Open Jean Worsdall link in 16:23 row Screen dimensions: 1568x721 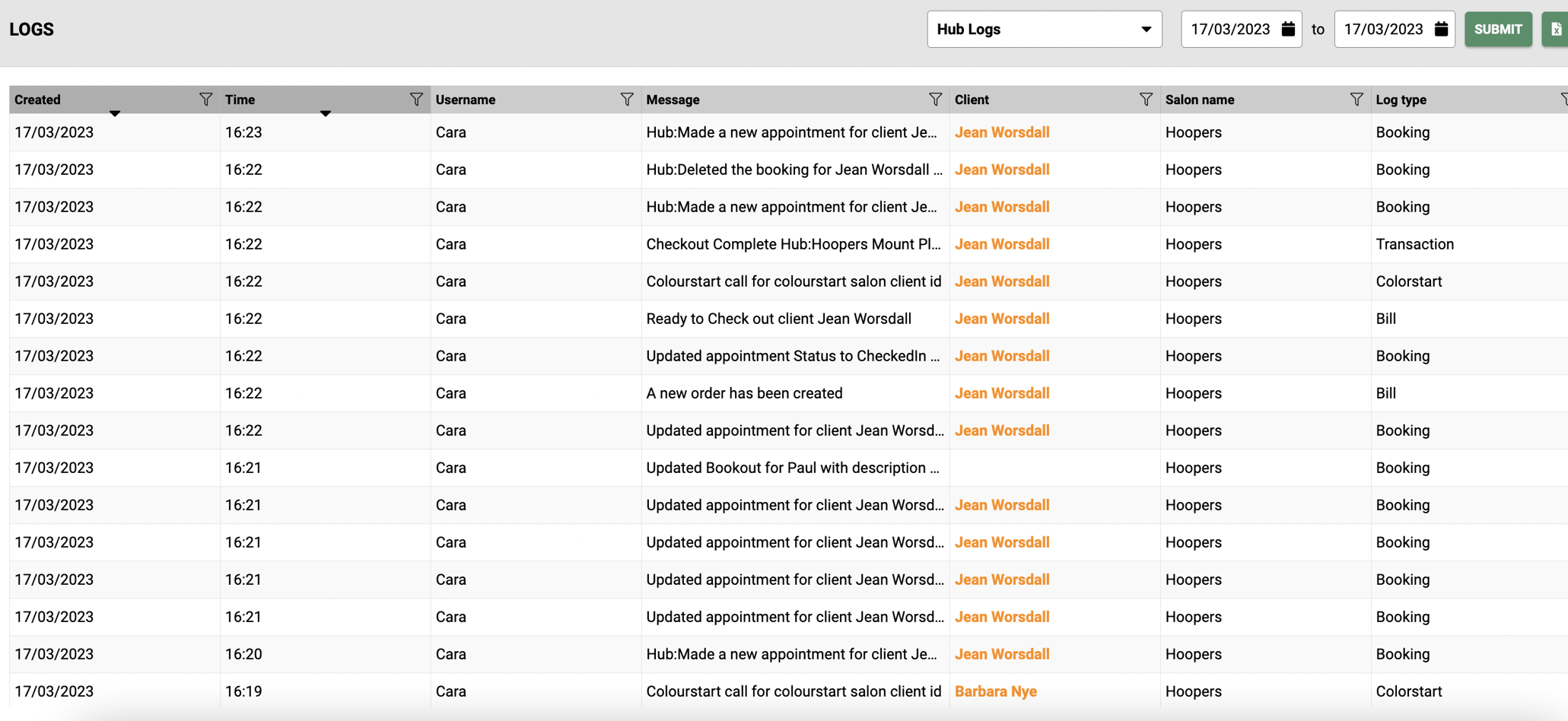coord(1001,132)
